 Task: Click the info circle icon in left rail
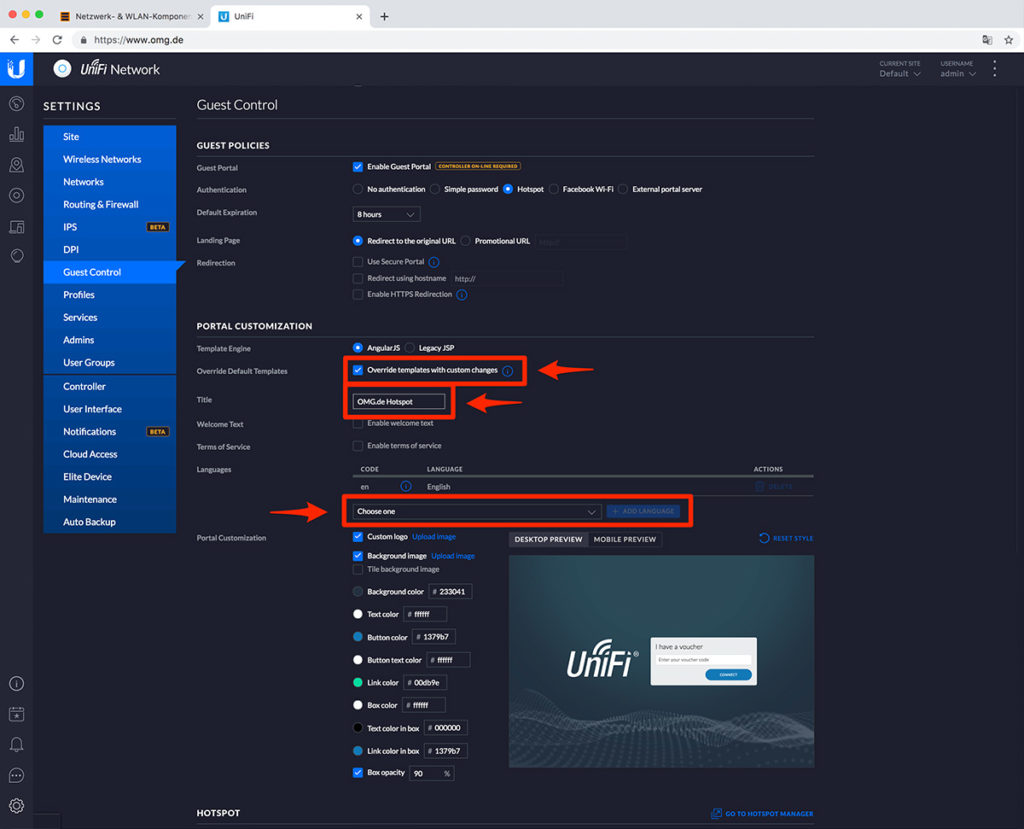[16, 683]
